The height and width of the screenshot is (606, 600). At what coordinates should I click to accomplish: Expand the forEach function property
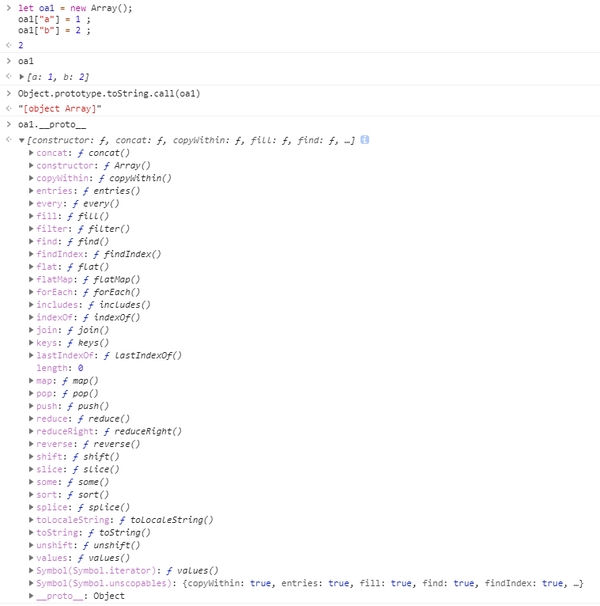click(x=31, y=292)
